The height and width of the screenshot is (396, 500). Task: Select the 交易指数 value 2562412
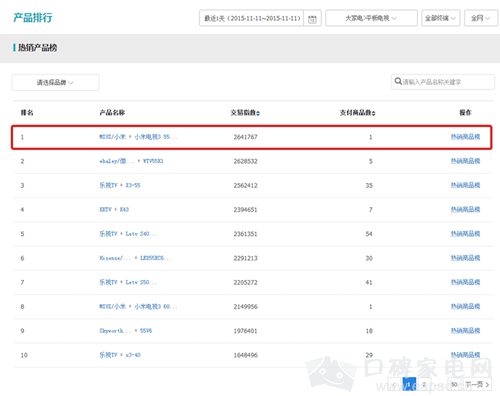click(x=245, y=185)
